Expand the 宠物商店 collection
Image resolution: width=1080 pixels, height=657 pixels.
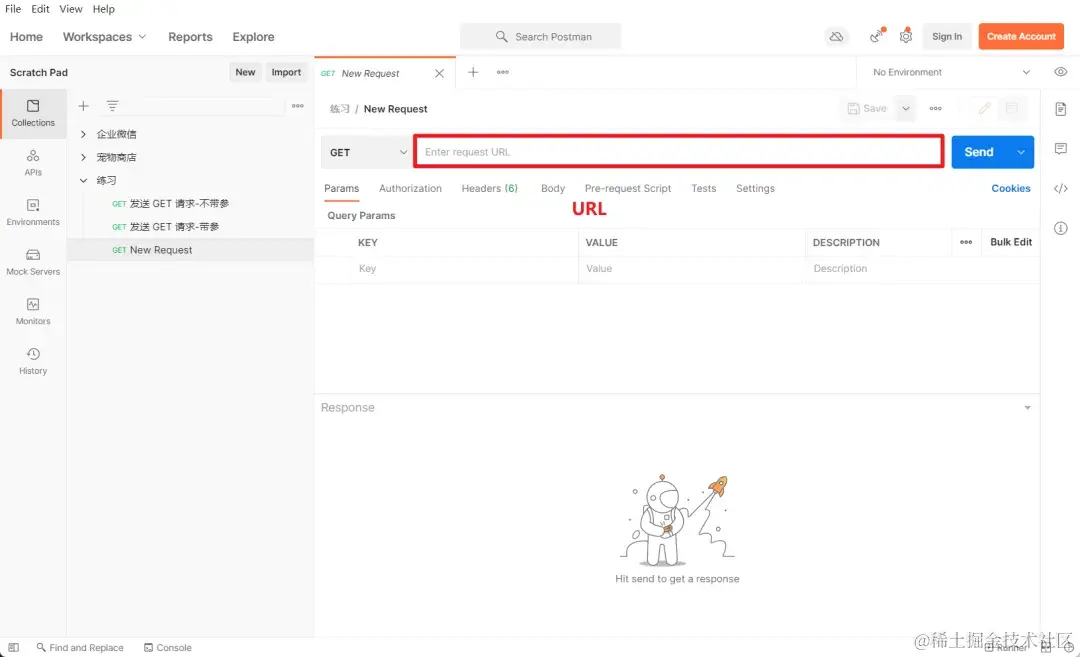(83, 157)
